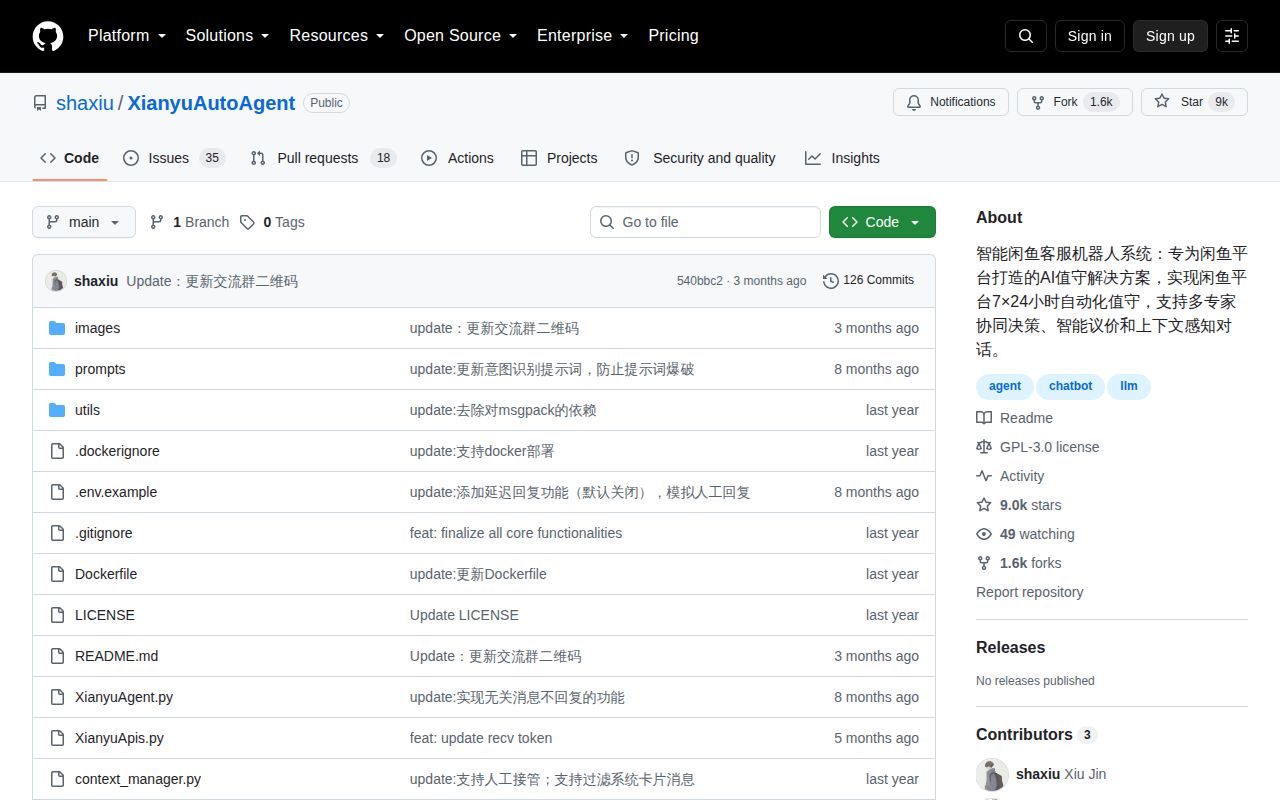
Task: Open the Projects tab
Action: (559, 158)
